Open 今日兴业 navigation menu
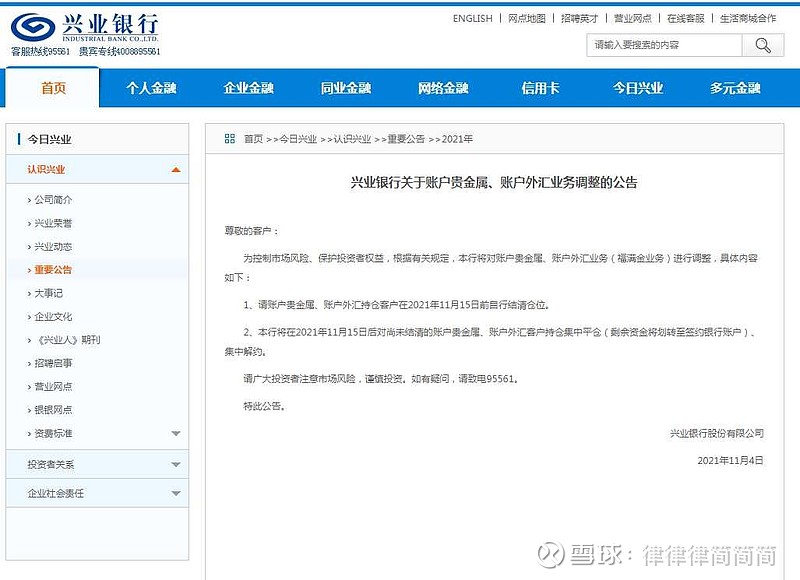The width and height of the screenshot is (800, 580). point(638,88)
